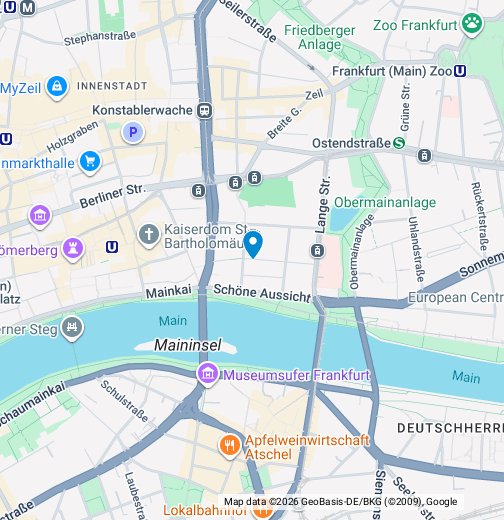This screenshot has height=520, width=504.
Task: Open the Apfelweinwirtschaft Atschel restaurant icon
Action: click(229, 446)
